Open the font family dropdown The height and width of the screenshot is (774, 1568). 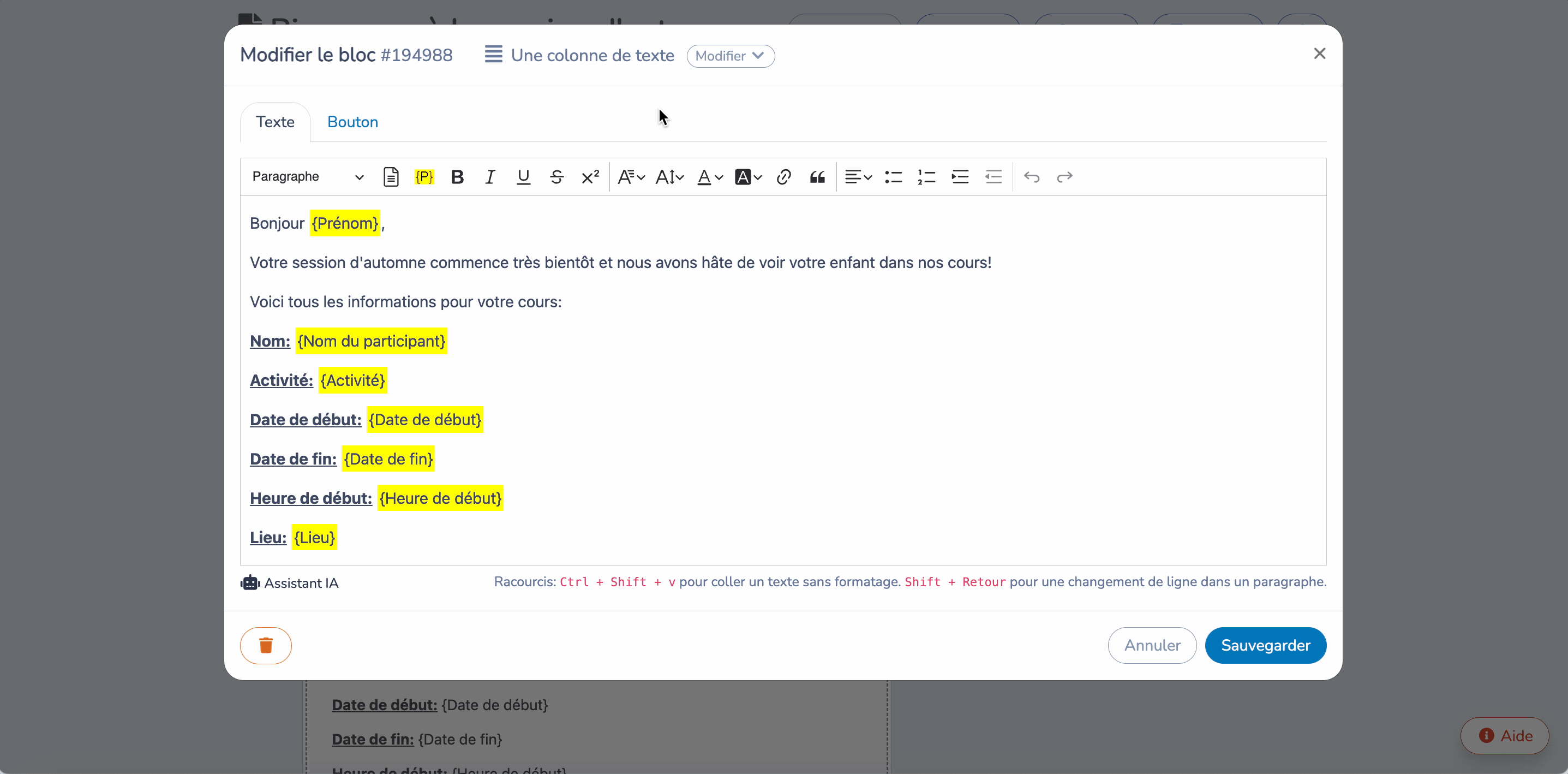pos(631,177)
